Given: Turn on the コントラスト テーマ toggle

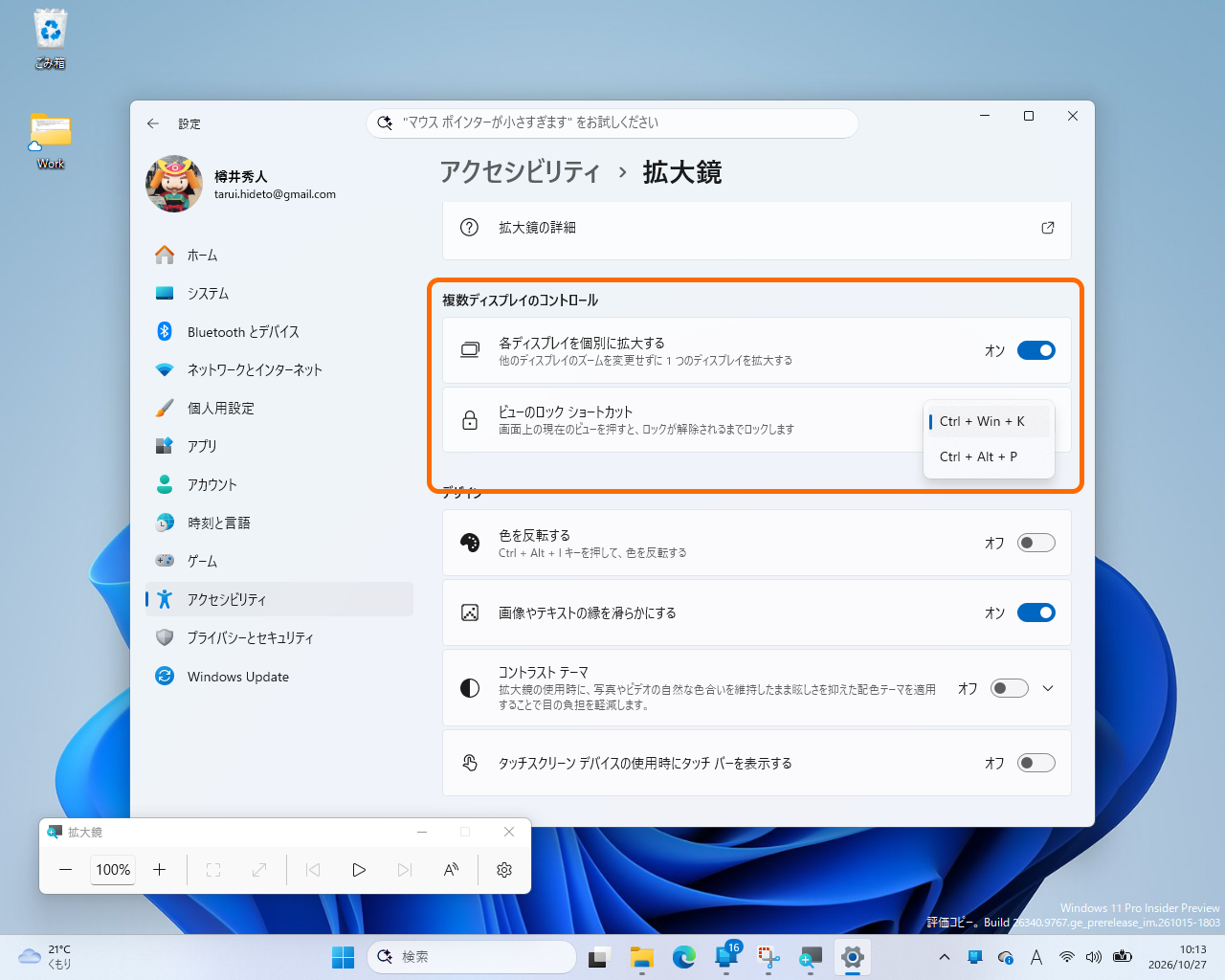Looking at the screenshot, I should pos(1010,688).
